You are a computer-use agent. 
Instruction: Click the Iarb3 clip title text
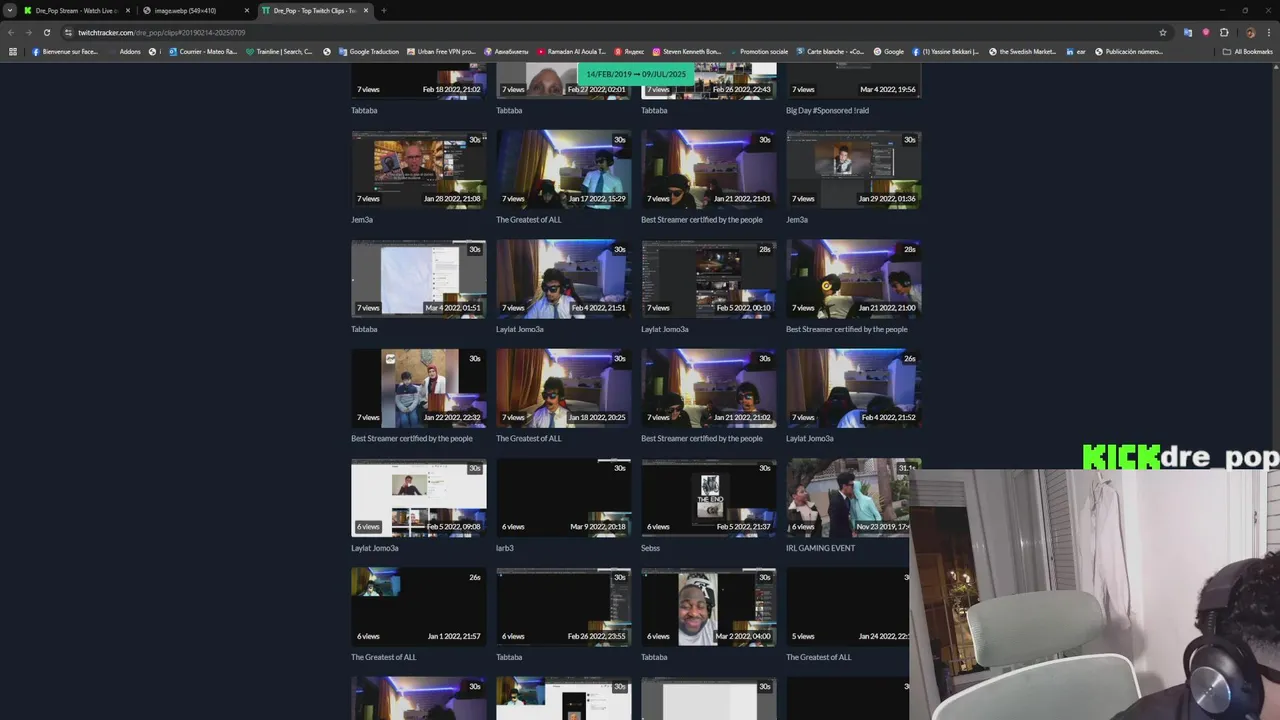(x=505, y=548)
